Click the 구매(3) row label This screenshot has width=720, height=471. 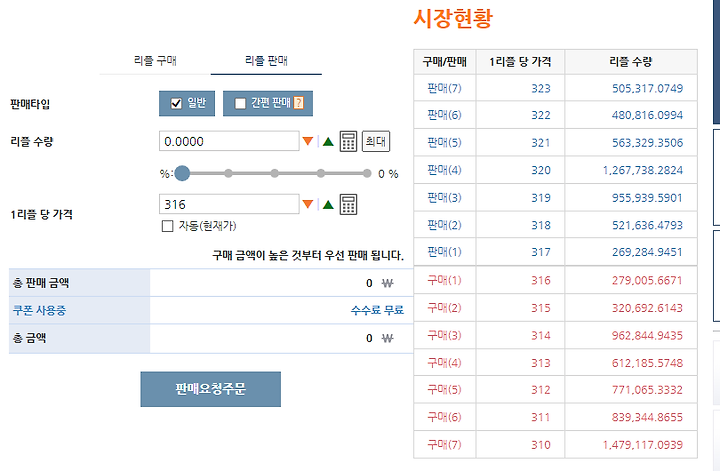coord(444,336)
